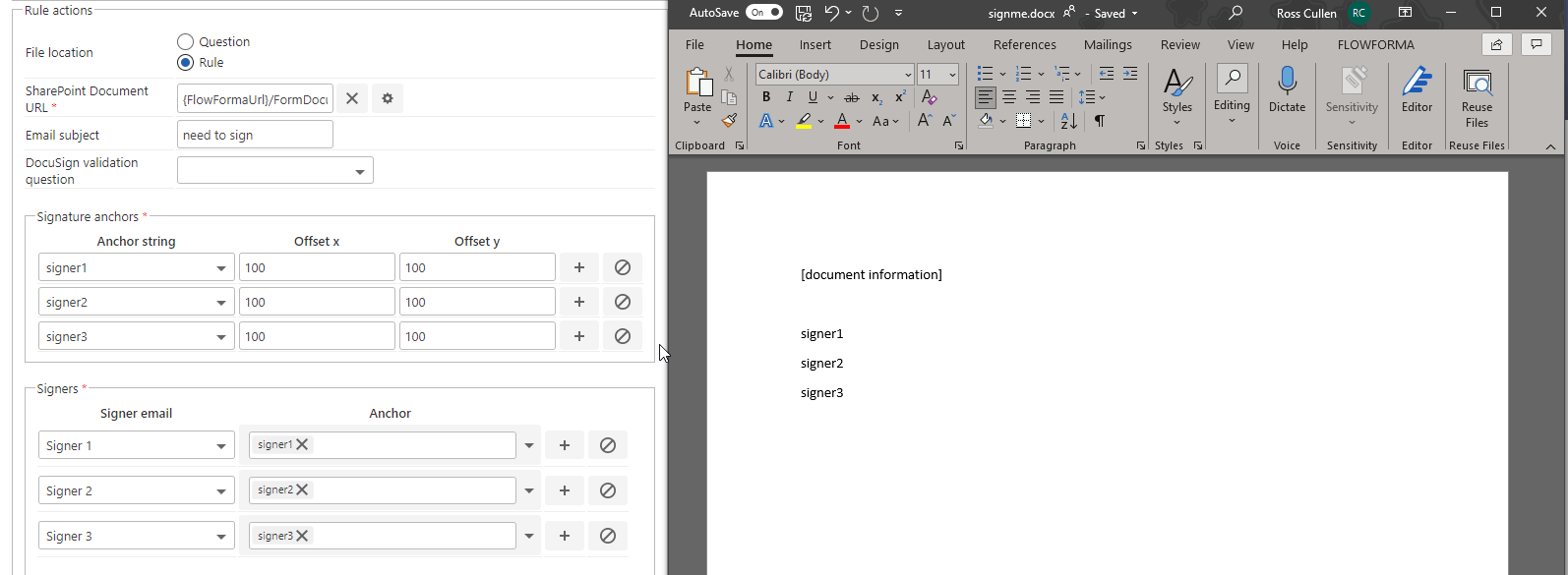
Task: Toggle Bold formatting in Word ribbon
Action: [766, 97]
